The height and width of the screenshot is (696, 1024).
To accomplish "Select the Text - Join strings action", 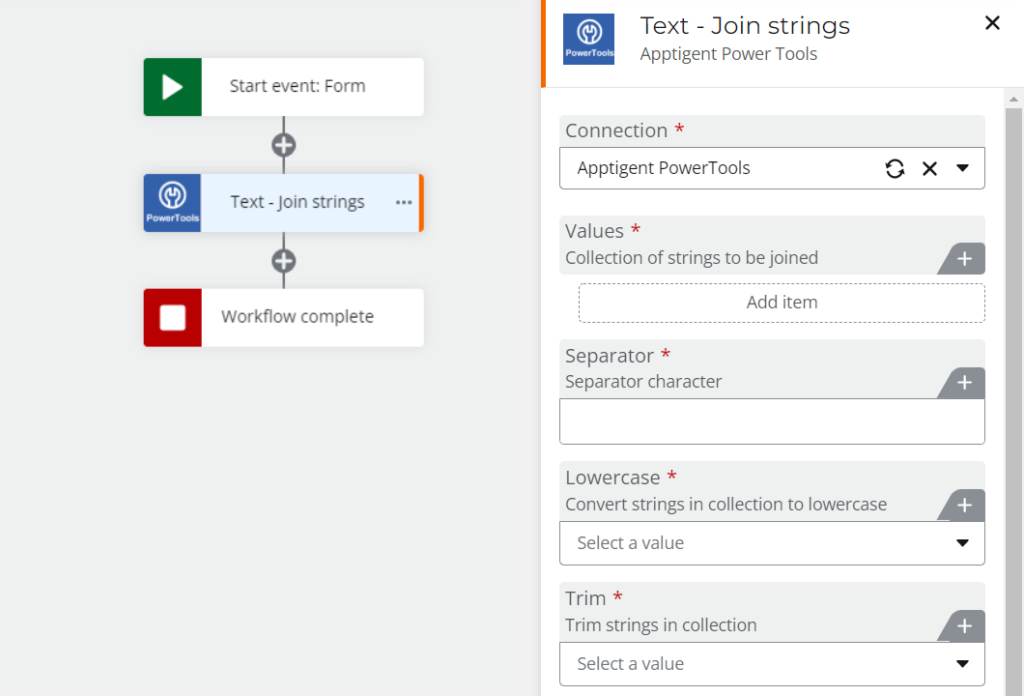I will coord(283,203).
